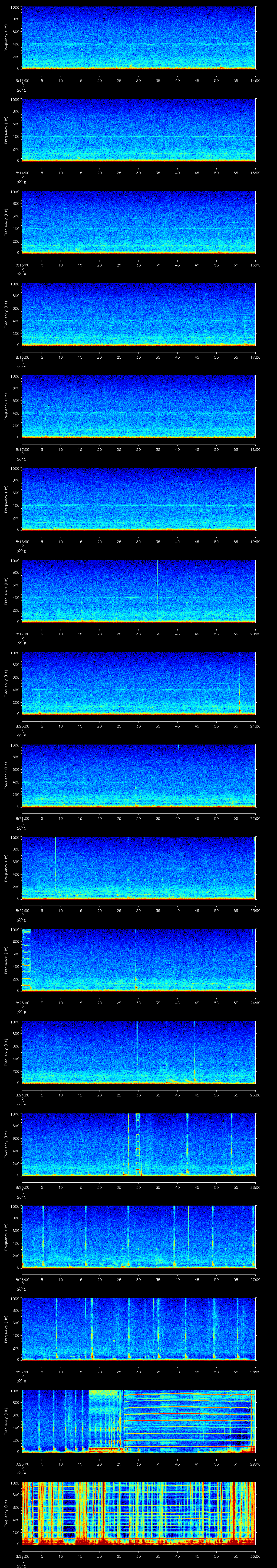Click the 1000 frequency tick of the 8:13:00 panel
Screen dimensions: 277x1568
coord(15,8)
